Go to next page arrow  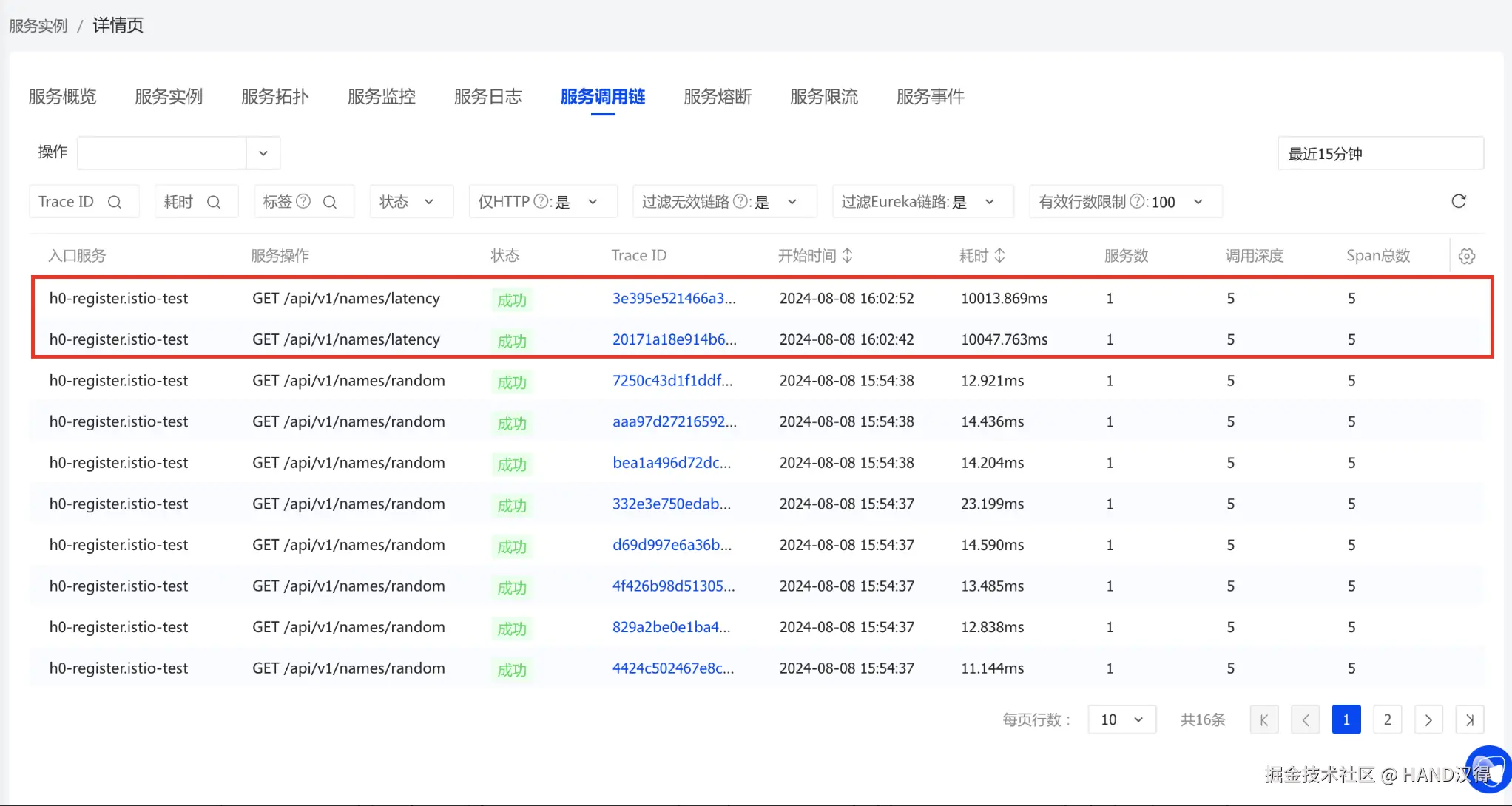point(1428,719)
